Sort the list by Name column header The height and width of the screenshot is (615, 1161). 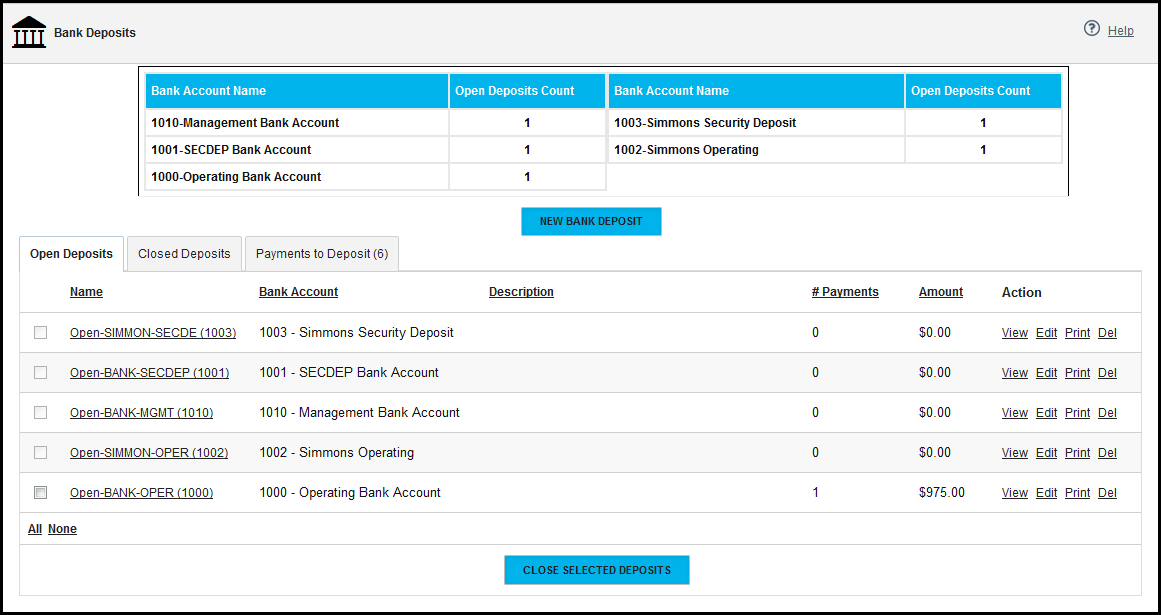(86, 292)
